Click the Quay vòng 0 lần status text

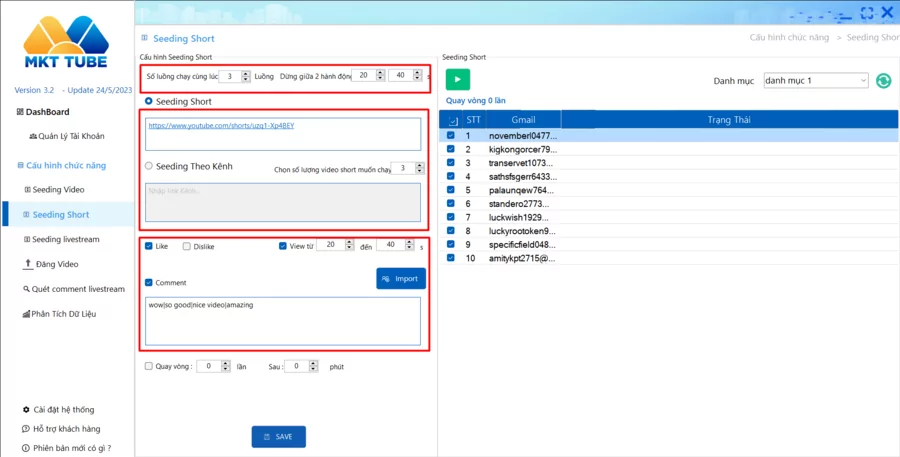475,100
